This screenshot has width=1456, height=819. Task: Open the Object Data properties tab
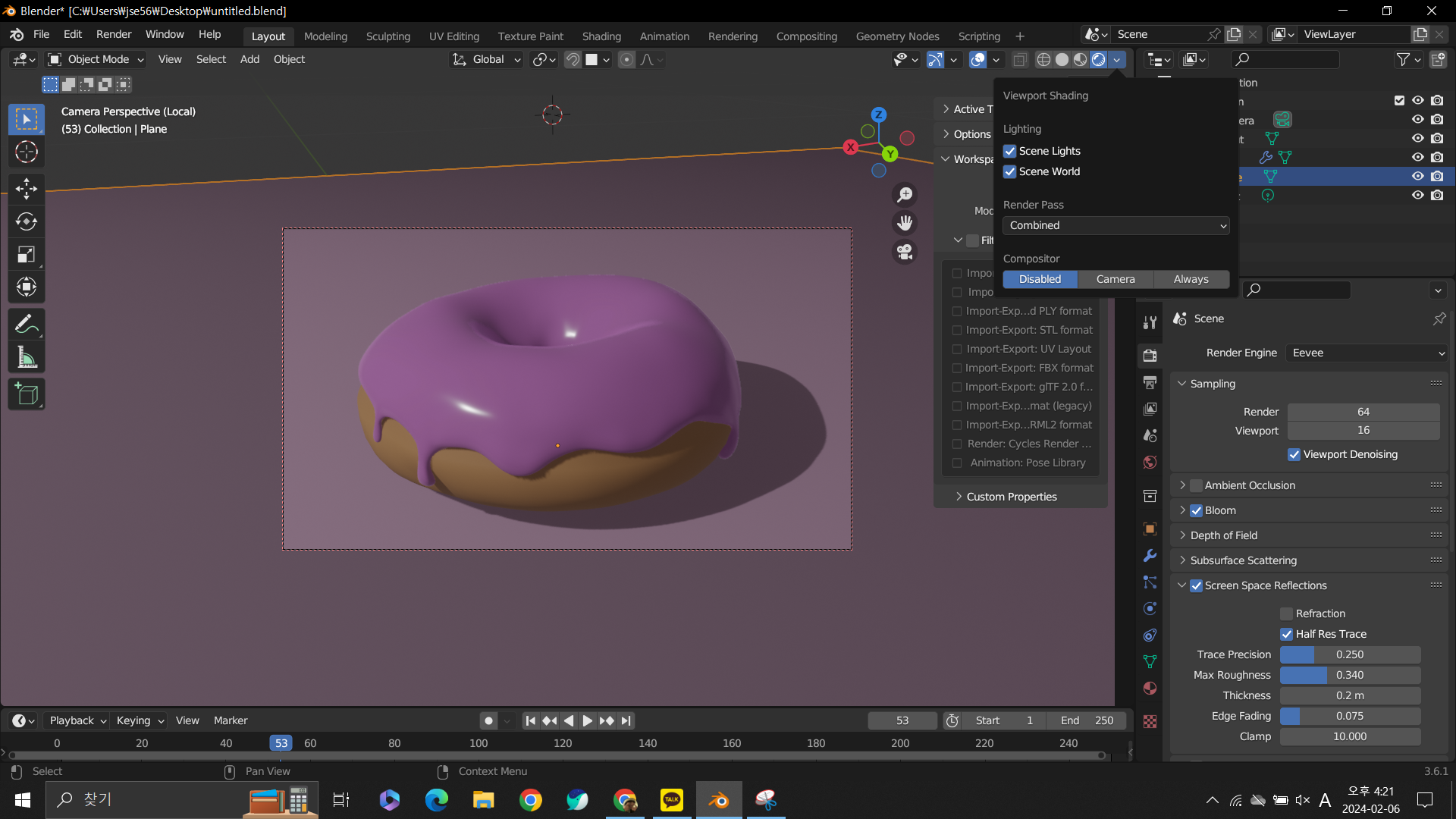point(1150,661)
